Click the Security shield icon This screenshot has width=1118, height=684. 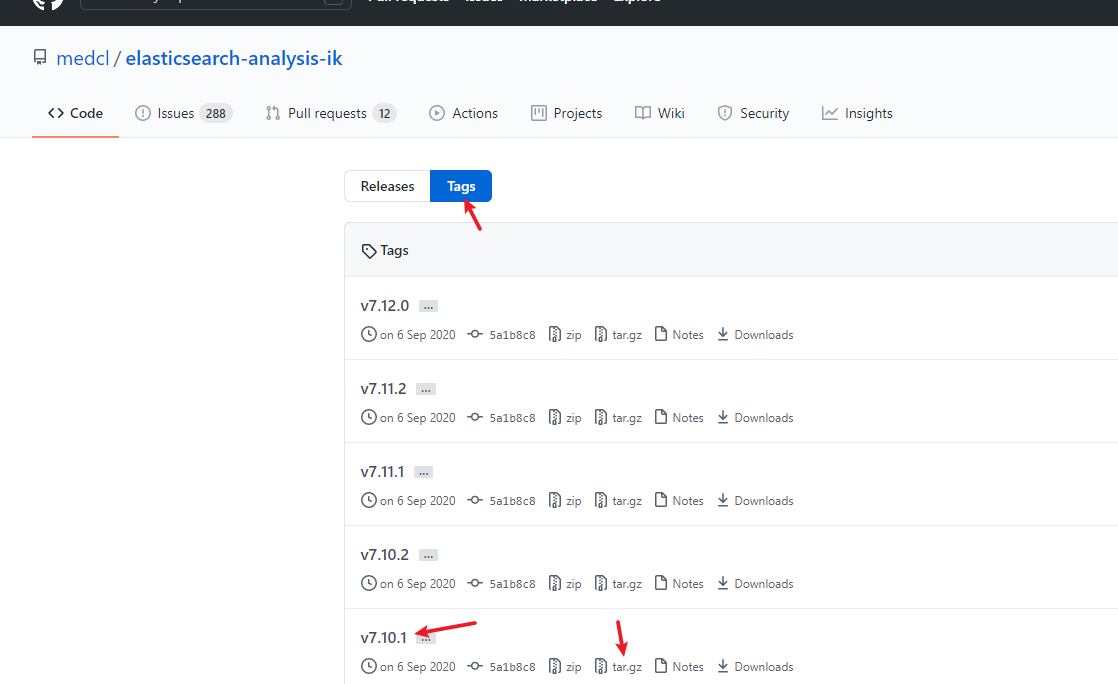pos(725,113)
